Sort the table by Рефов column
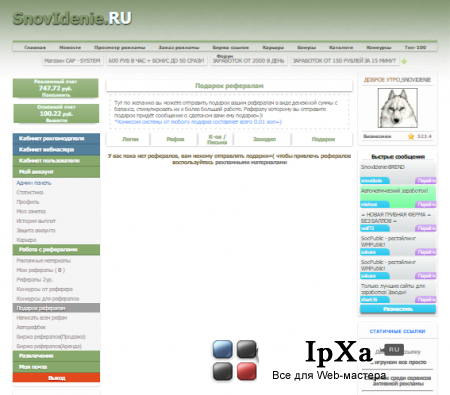Screen dimensions: 450x395 175,139
